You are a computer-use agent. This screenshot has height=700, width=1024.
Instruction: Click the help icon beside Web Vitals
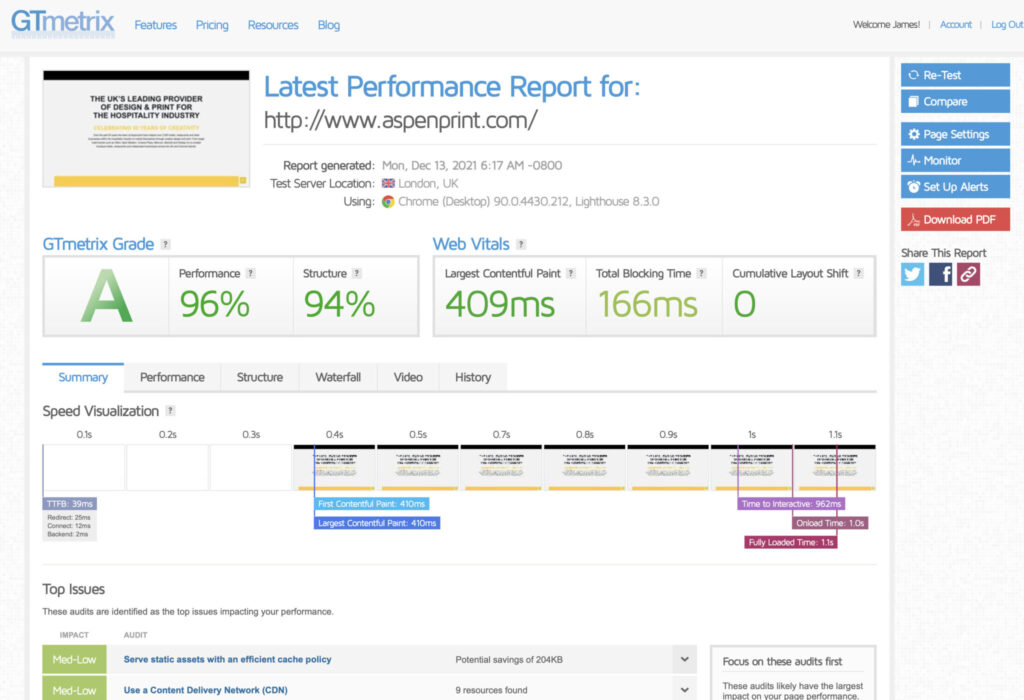(523, 243)
